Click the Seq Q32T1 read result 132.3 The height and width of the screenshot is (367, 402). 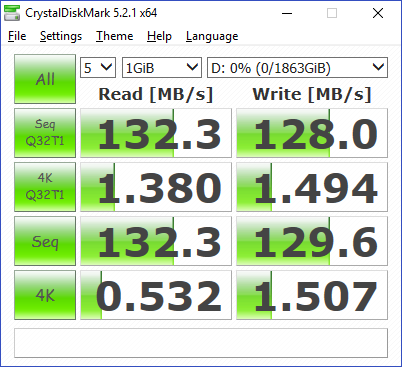click(156, 133)
